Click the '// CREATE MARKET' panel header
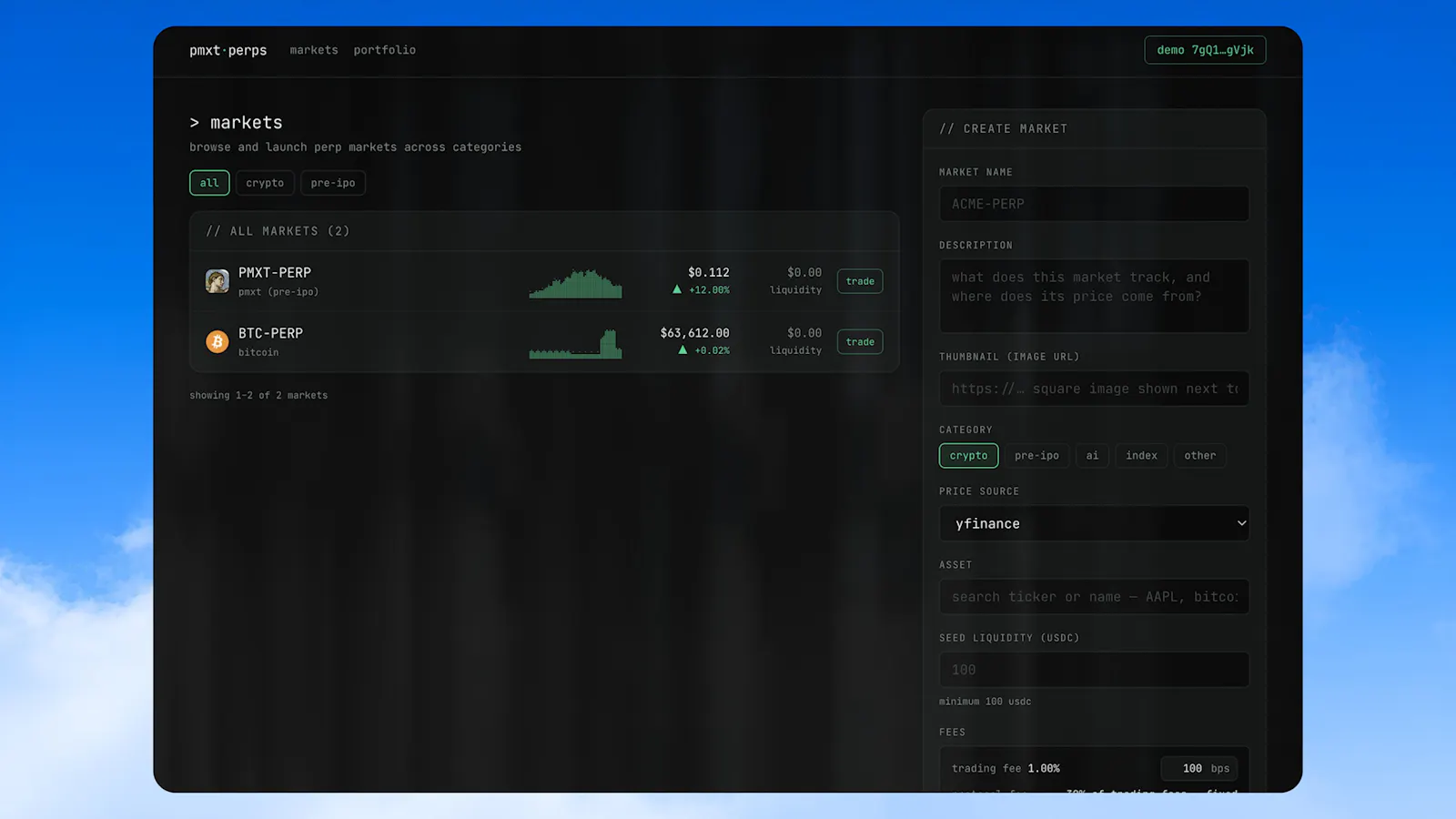This screenshot has height=819, width=1456. pos(1003,129)
